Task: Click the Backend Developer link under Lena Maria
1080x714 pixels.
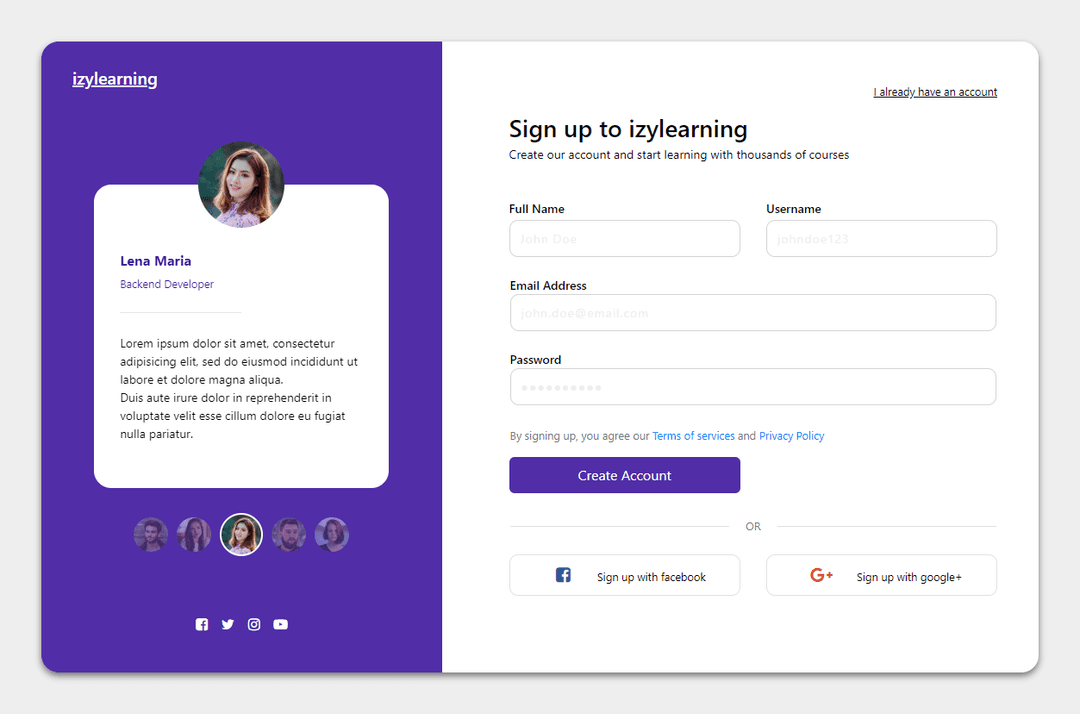Action: coord(166,283)
